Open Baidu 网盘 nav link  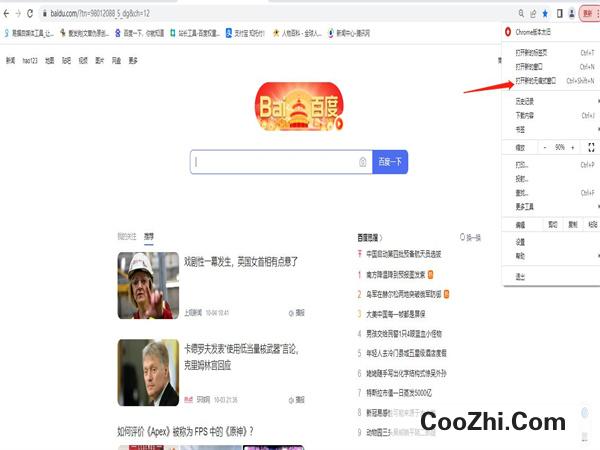tap(116, 60)
